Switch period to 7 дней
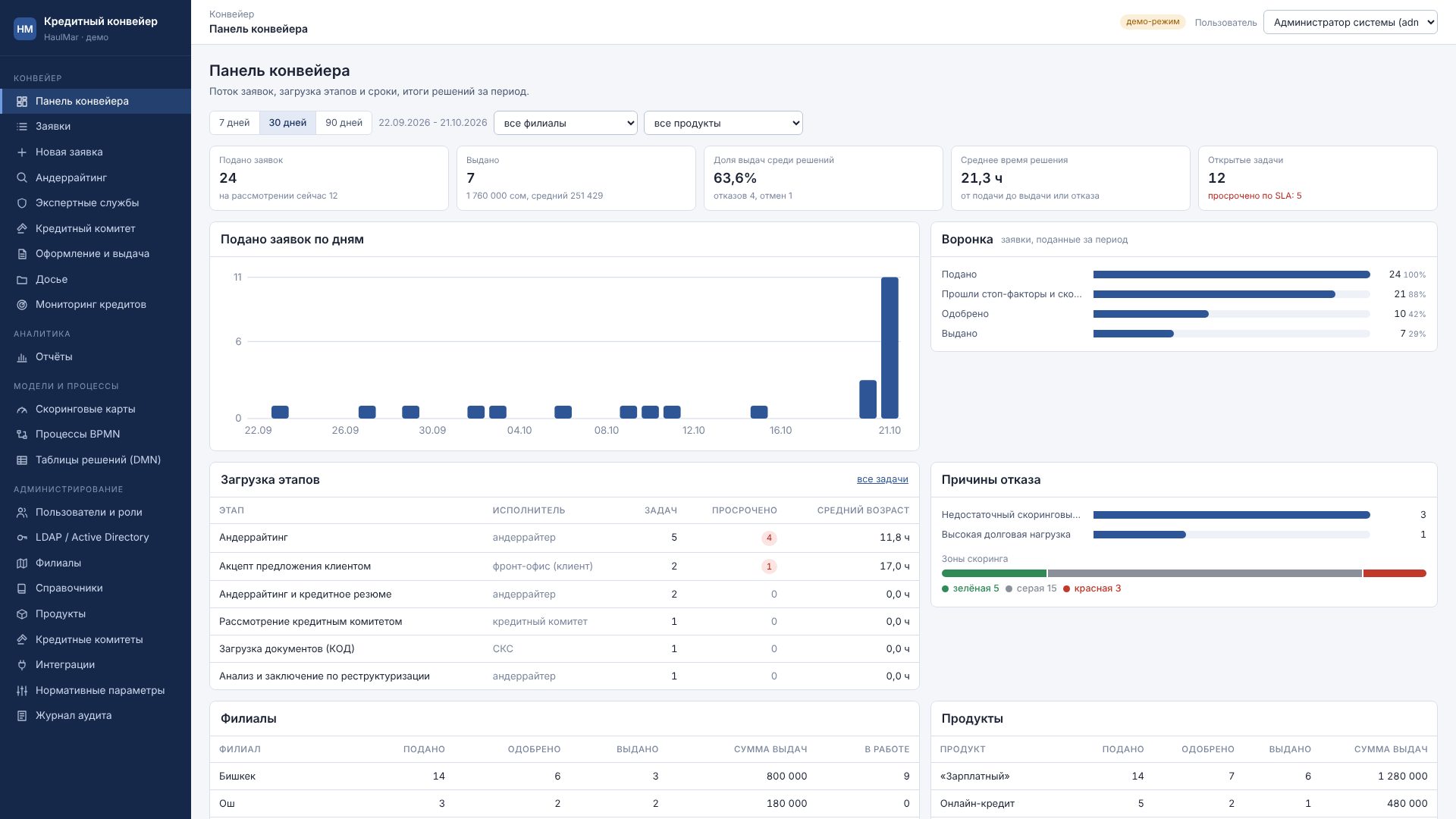This screenshot has width=1456, height=819. pos(234,123)
